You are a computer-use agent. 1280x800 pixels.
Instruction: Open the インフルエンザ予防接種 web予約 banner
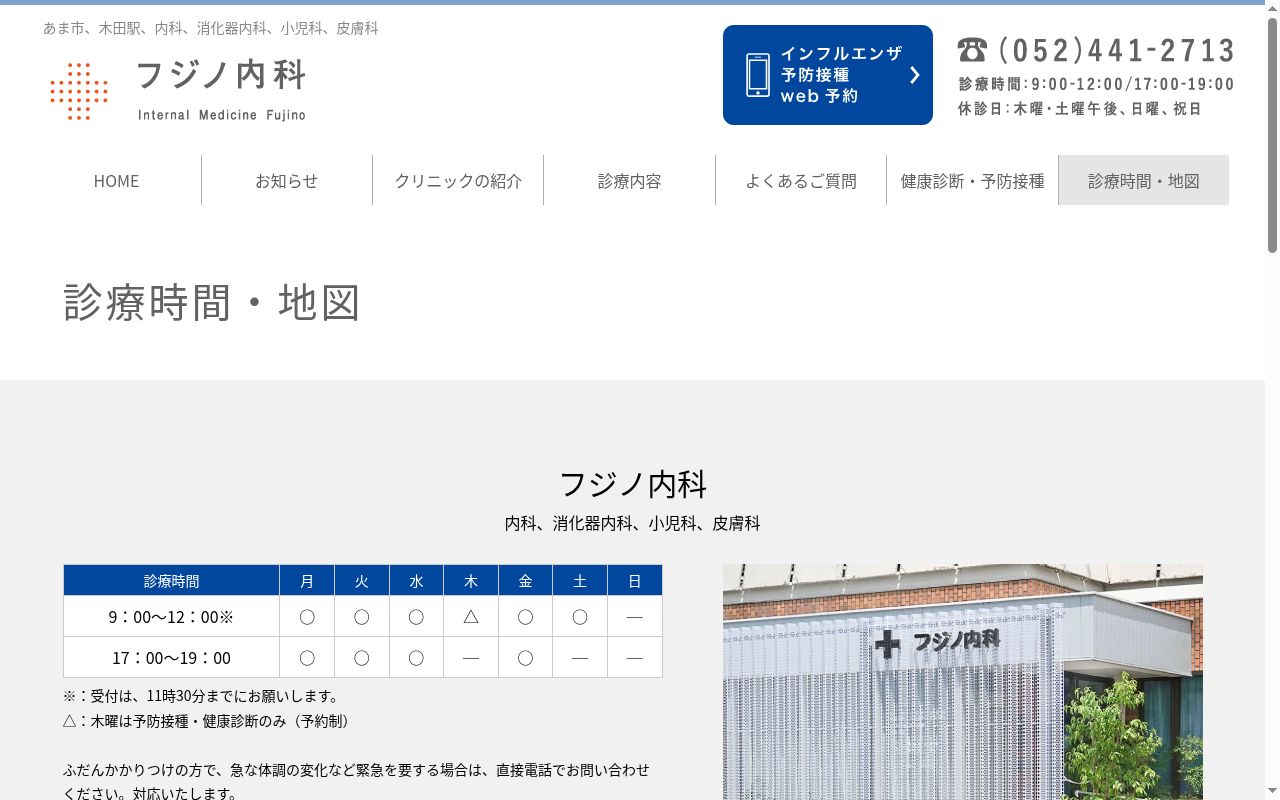[x=828, y=75]
